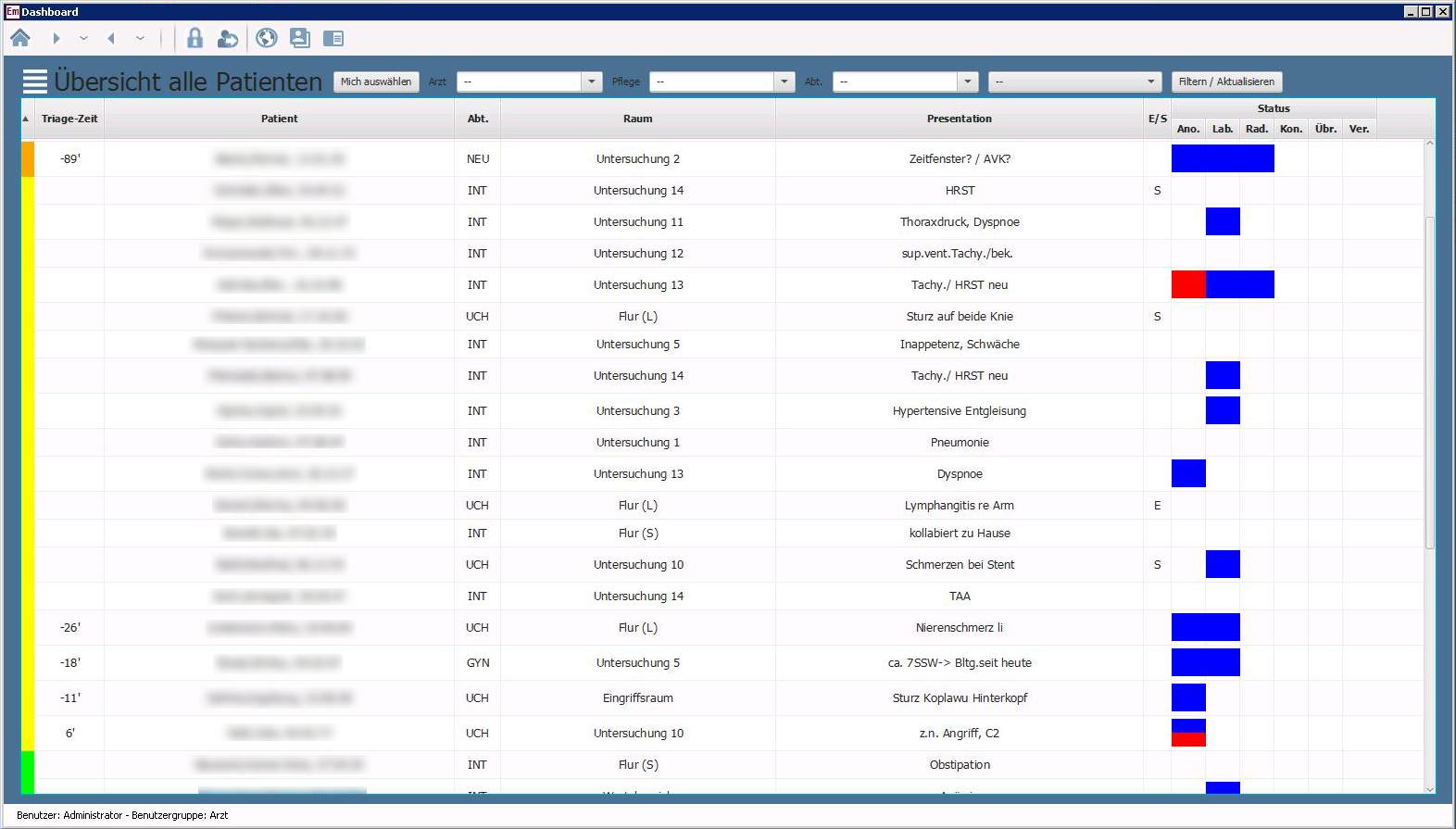The width and height of the screenshot is (1456, 829).
Task: Go to the Home dashboard icon
Action: pos(20,38)
